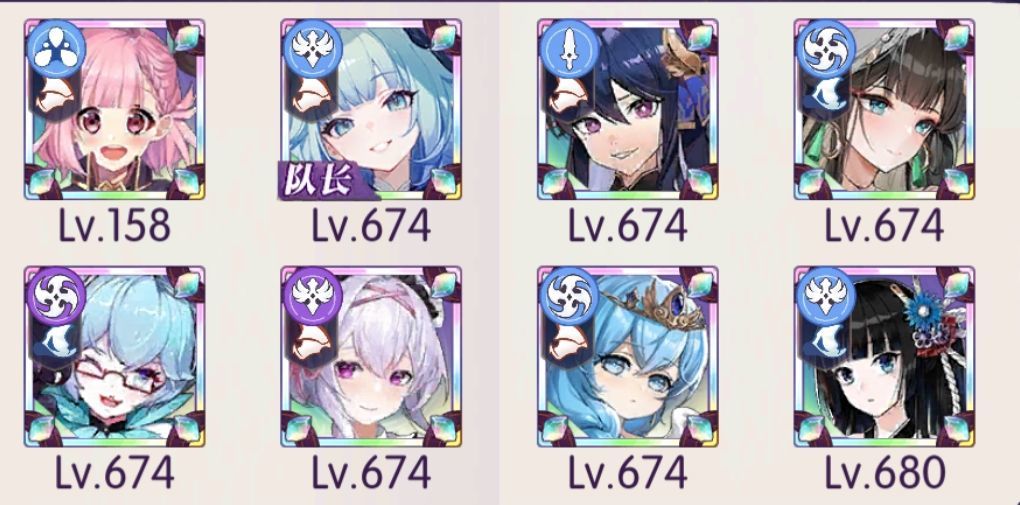
Task: Click the blue pinwheel icon on crowned girl
Action: (569, 297)
